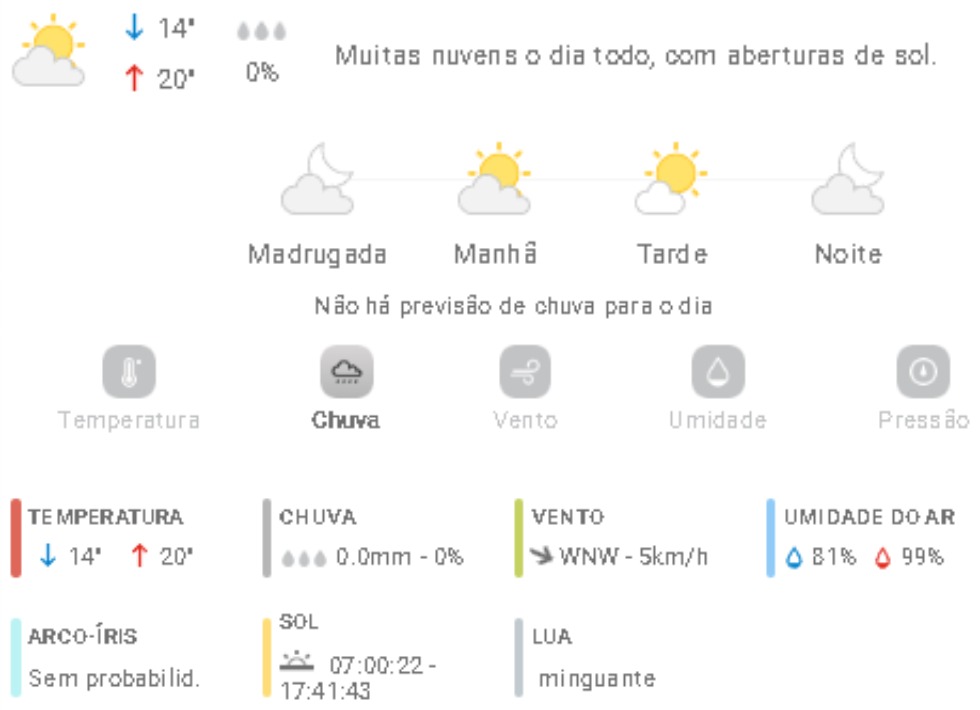Click the Madrugada period label
Image resolution: width=980 pixels, height=710 pixels.
(x=318, y=254)
